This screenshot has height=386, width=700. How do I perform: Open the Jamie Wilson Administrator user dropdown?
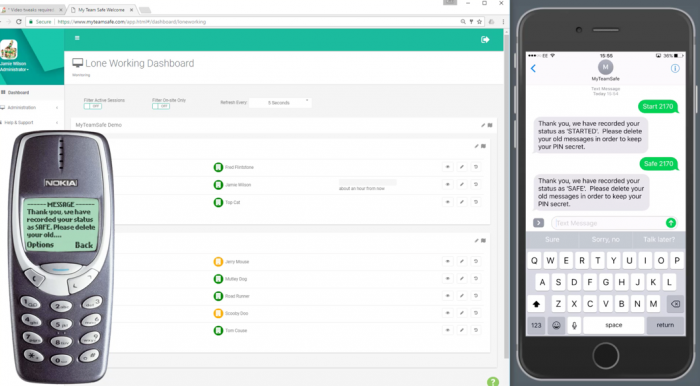tap(14, 66)
